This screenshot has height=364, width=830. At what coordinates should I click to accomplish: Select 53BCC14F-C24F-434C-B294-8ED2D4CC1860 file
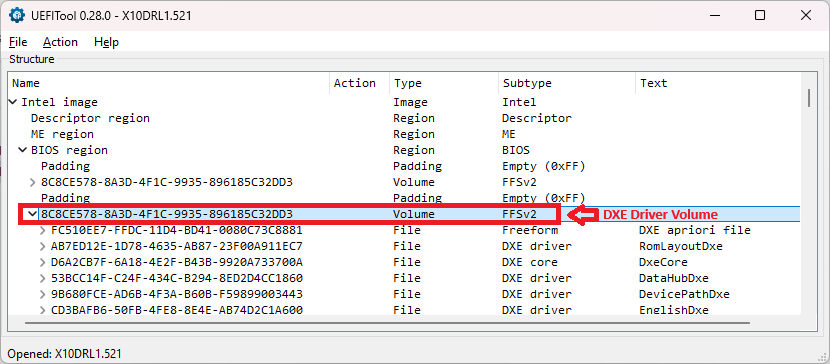[x=177, y=278]
